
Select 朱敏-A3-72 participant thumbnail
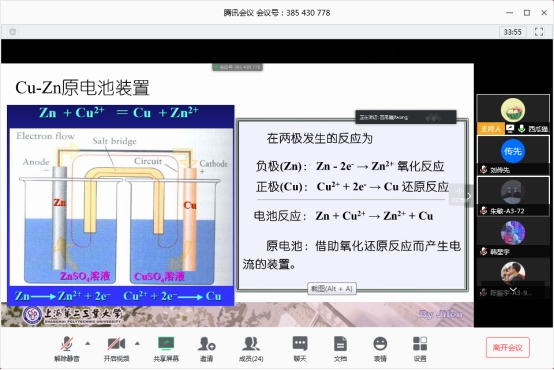[513, 196]
